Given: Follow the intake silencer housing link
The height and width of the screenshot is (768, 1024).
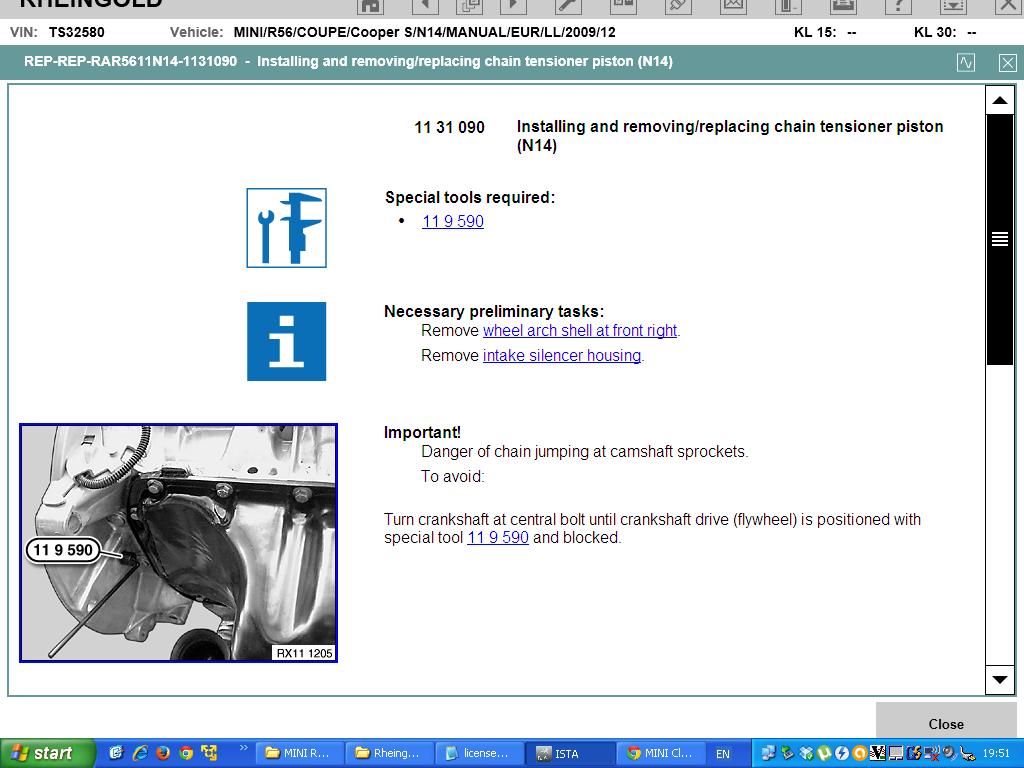Looking at the screenshot, I should (561, 356).
